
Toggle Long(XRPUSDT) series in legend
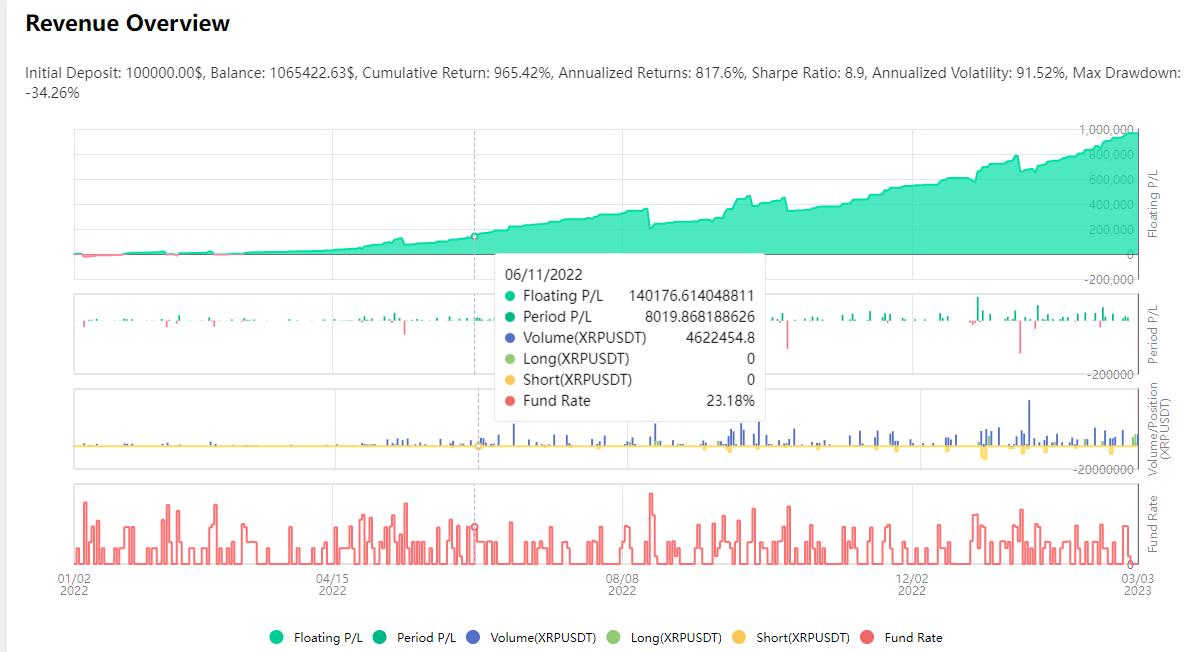[x=664, y=637]
